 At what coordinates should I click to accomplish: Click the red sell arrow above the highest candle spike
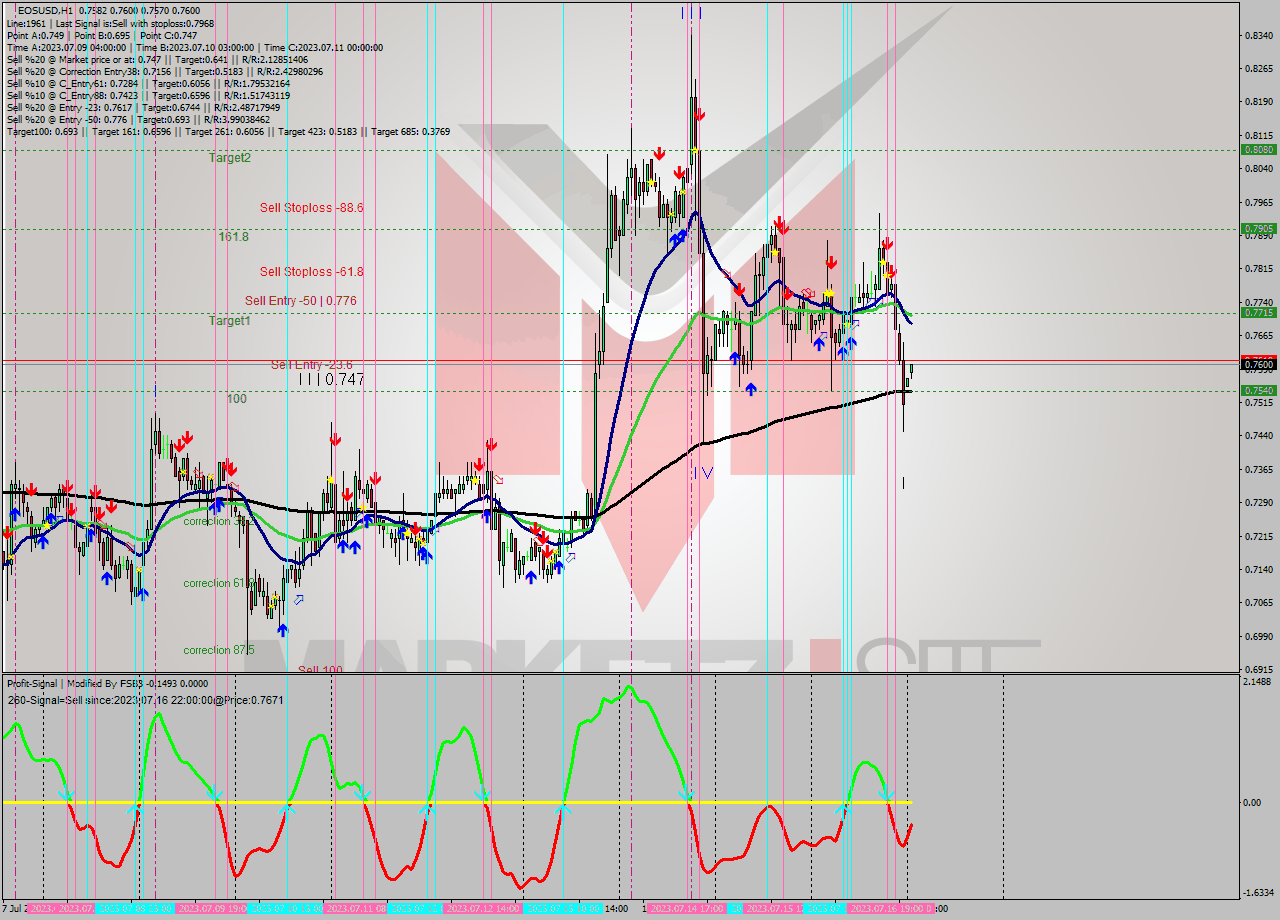[x=698, y=114]
